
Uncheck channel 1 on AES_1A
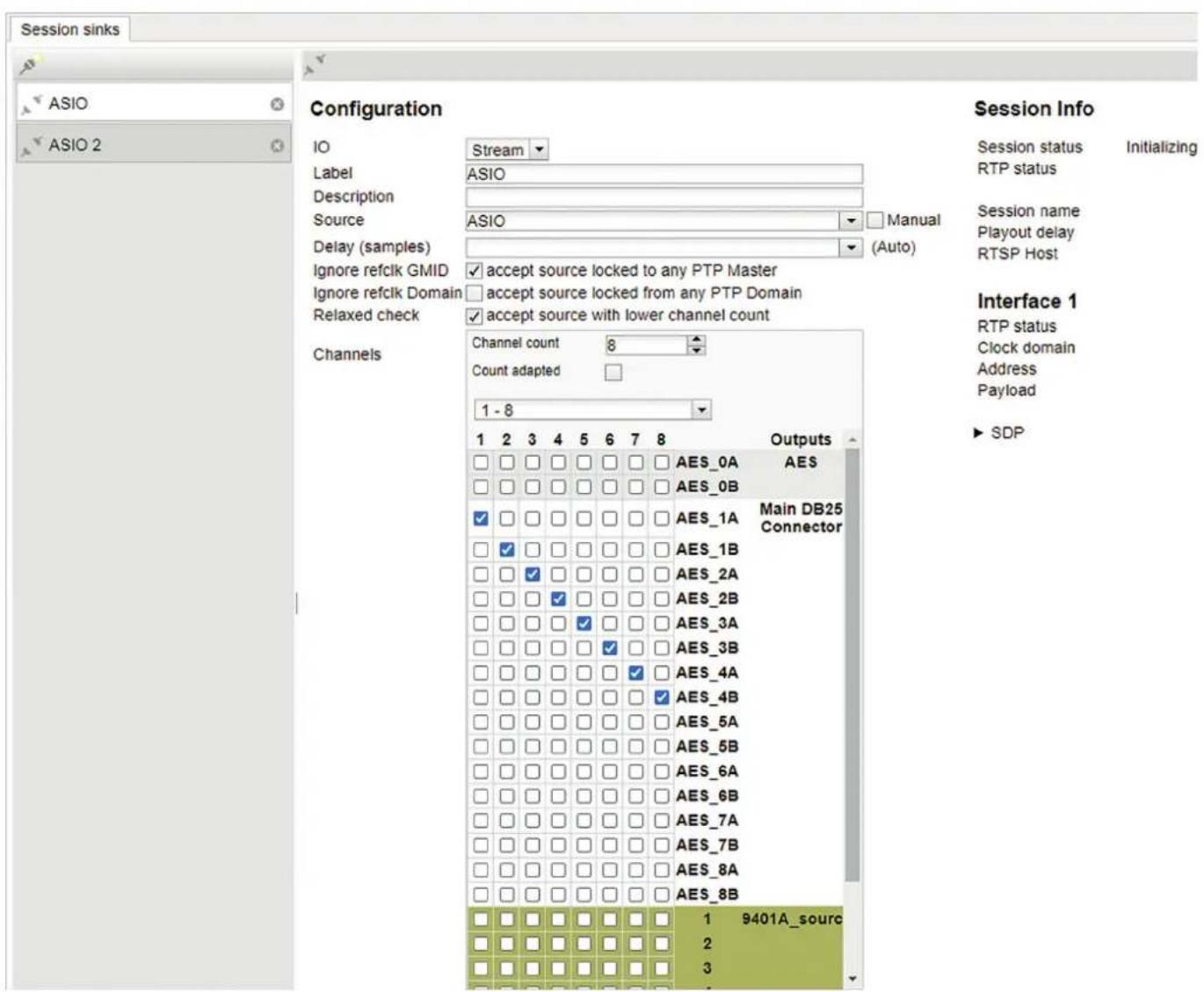[x=481, y=518]
